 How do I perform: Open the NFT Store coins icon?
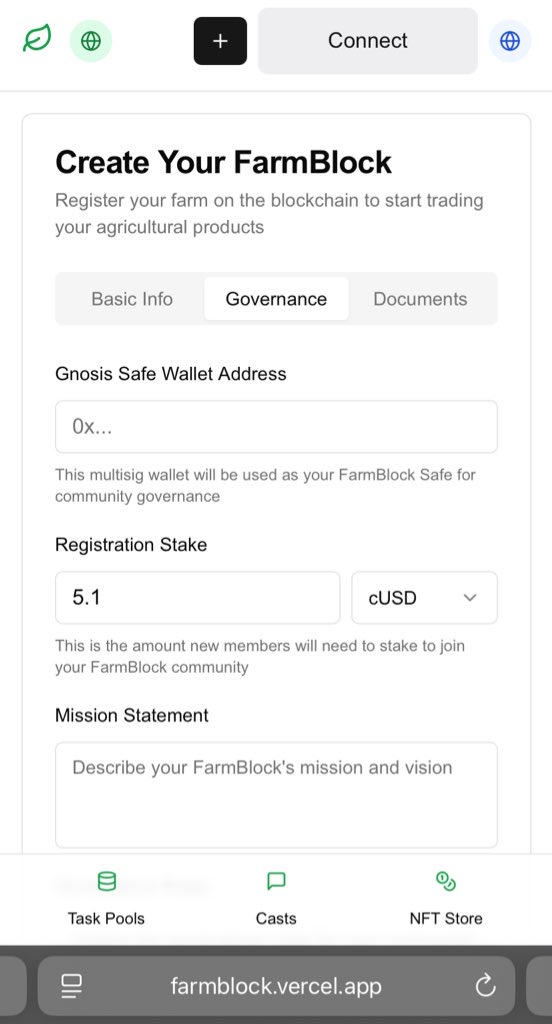446,882
